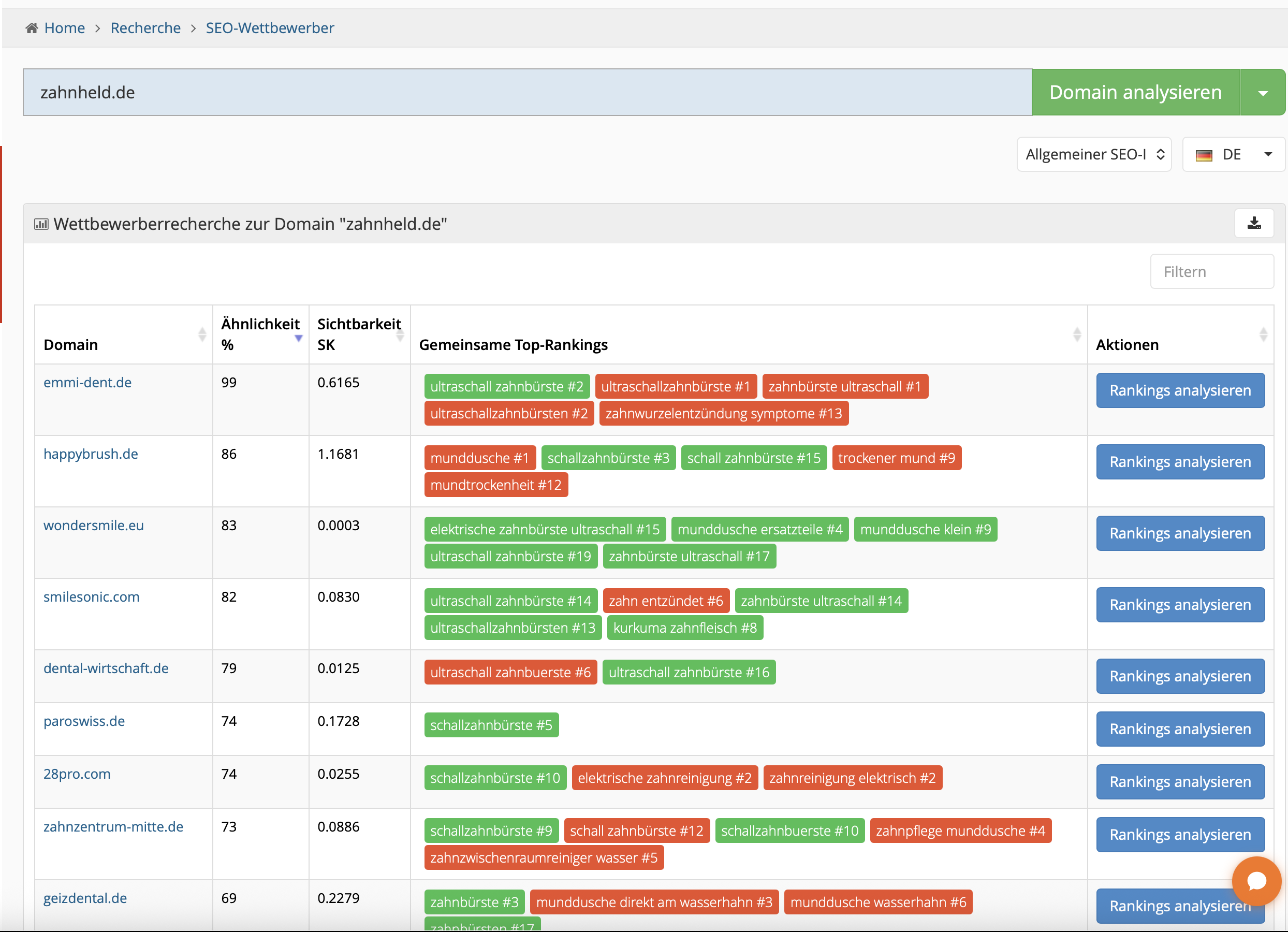Viewport: 1288px width, 932px height.
Task: Open dental-wirtschaft.de domain link
Action: coord(106,668)
